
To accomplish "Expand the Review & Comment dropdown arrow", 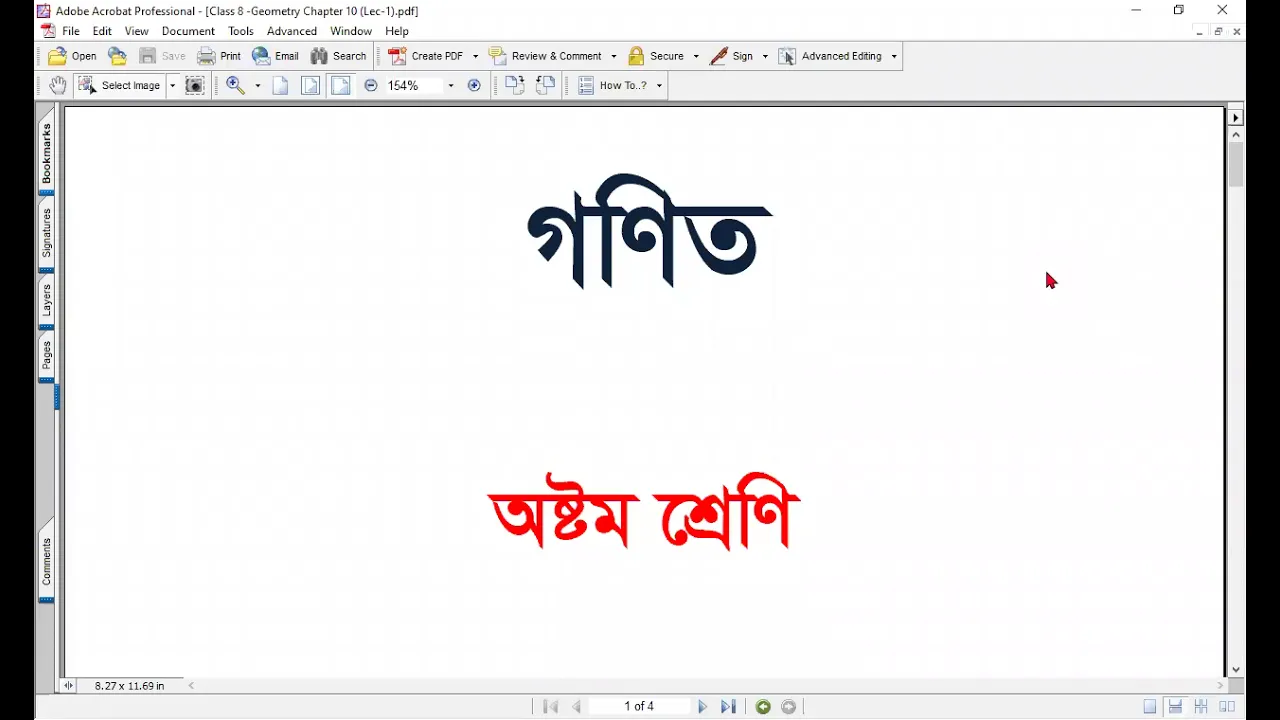I will coord(614,56).
